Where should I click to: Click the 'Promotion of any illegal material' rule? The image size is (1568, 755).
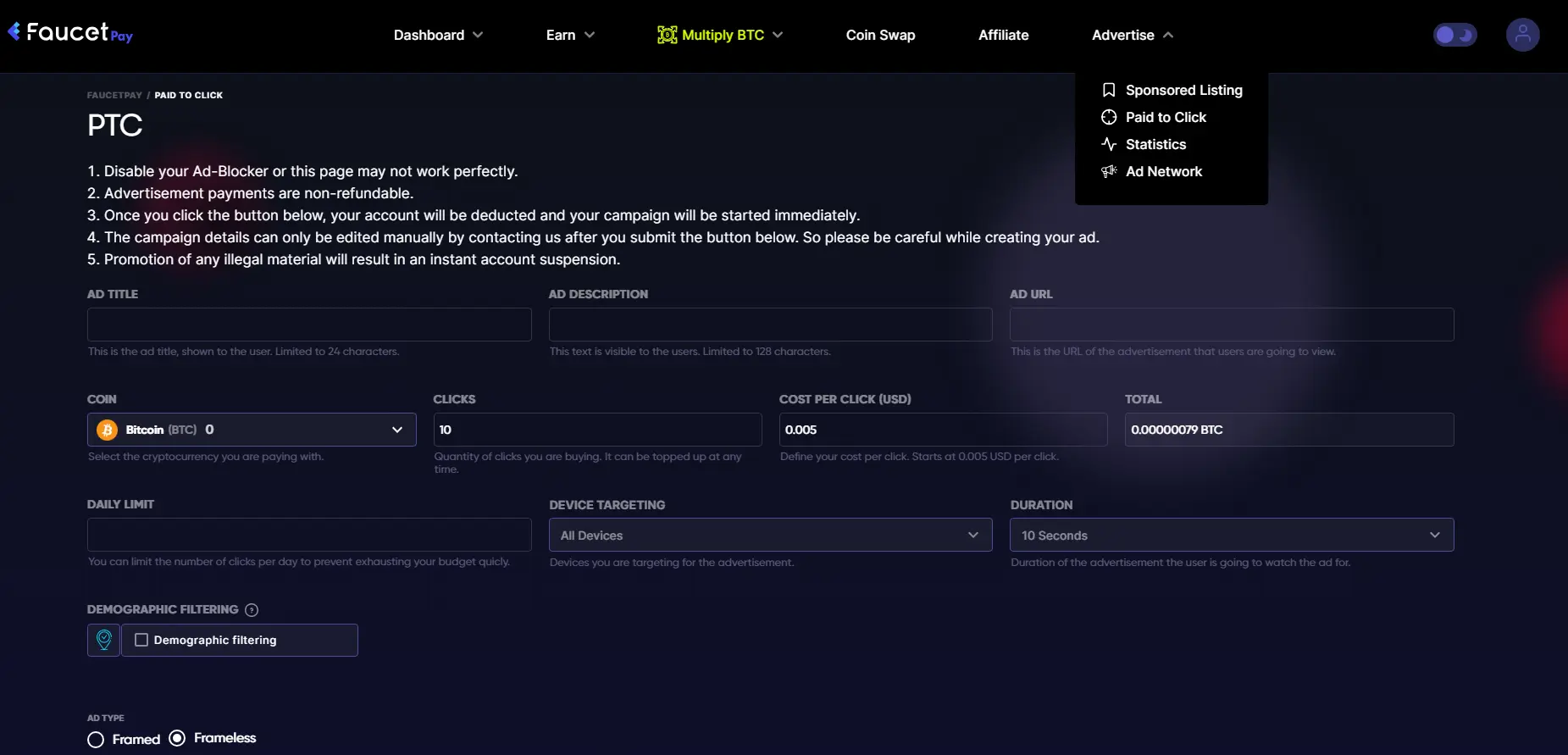tap(353, 259)
